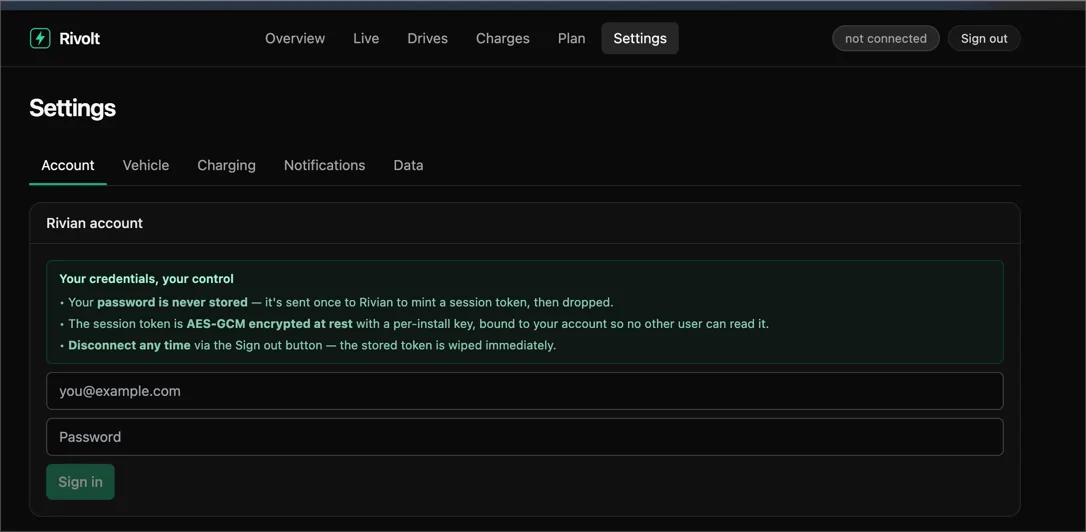Navigate to the Plan page
Image resolution: width=1086 pixels, height=532 pixels.
pos(571,38)
